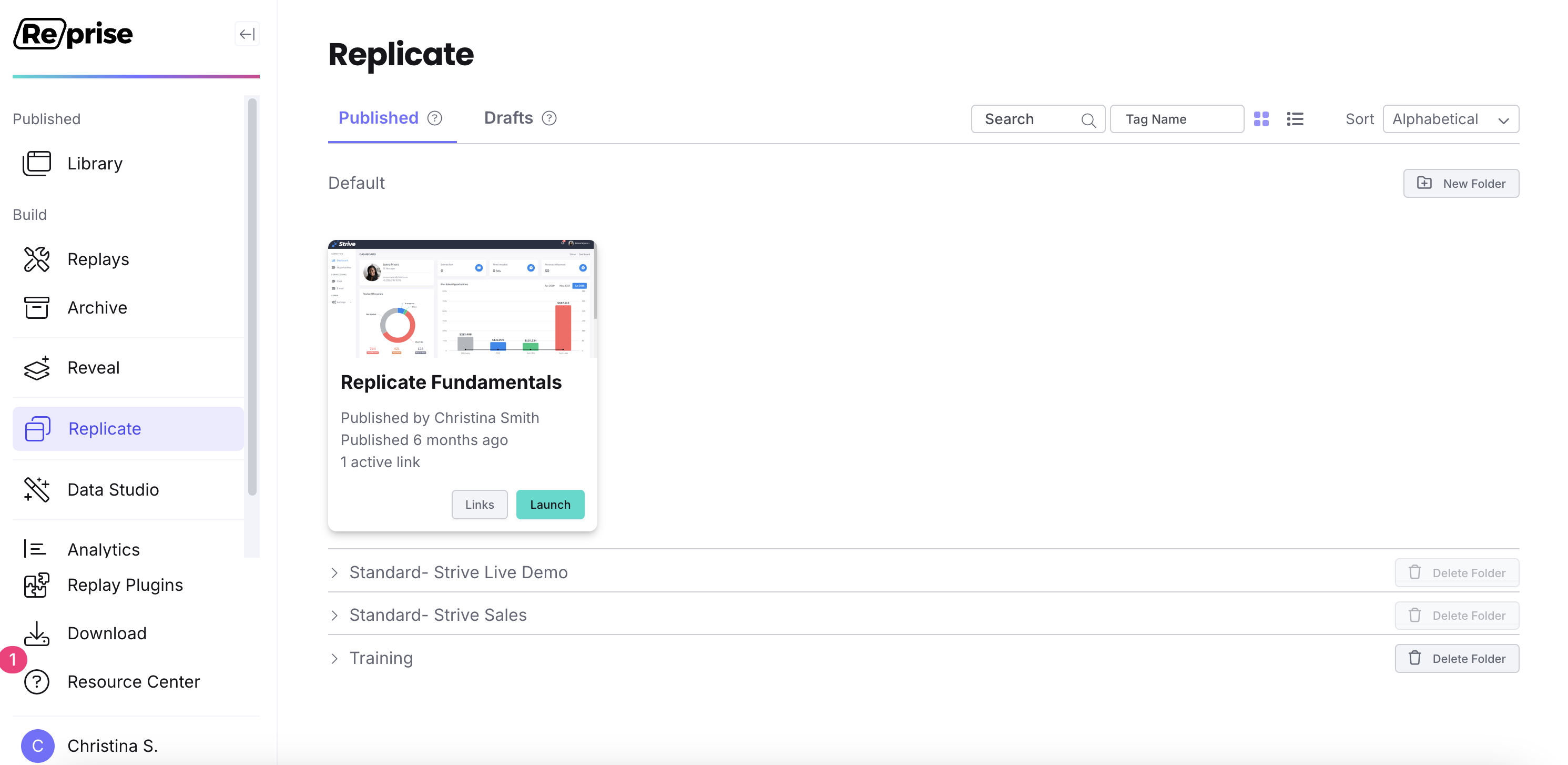Click into the Tag Name field
Image resolution: width=1568 pixels, height=765 pixels.
point(1177,119)
